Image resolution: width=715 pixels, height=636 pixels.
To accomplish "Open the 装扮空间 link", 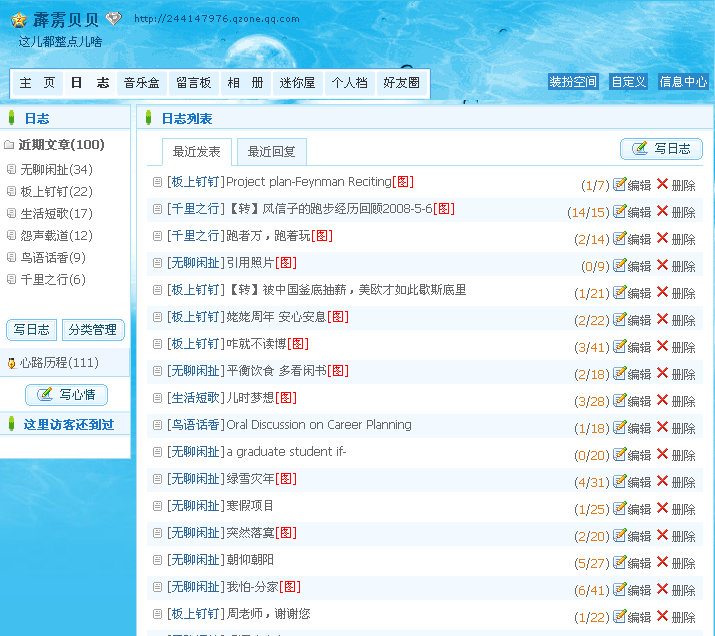I will coord(573,82).
